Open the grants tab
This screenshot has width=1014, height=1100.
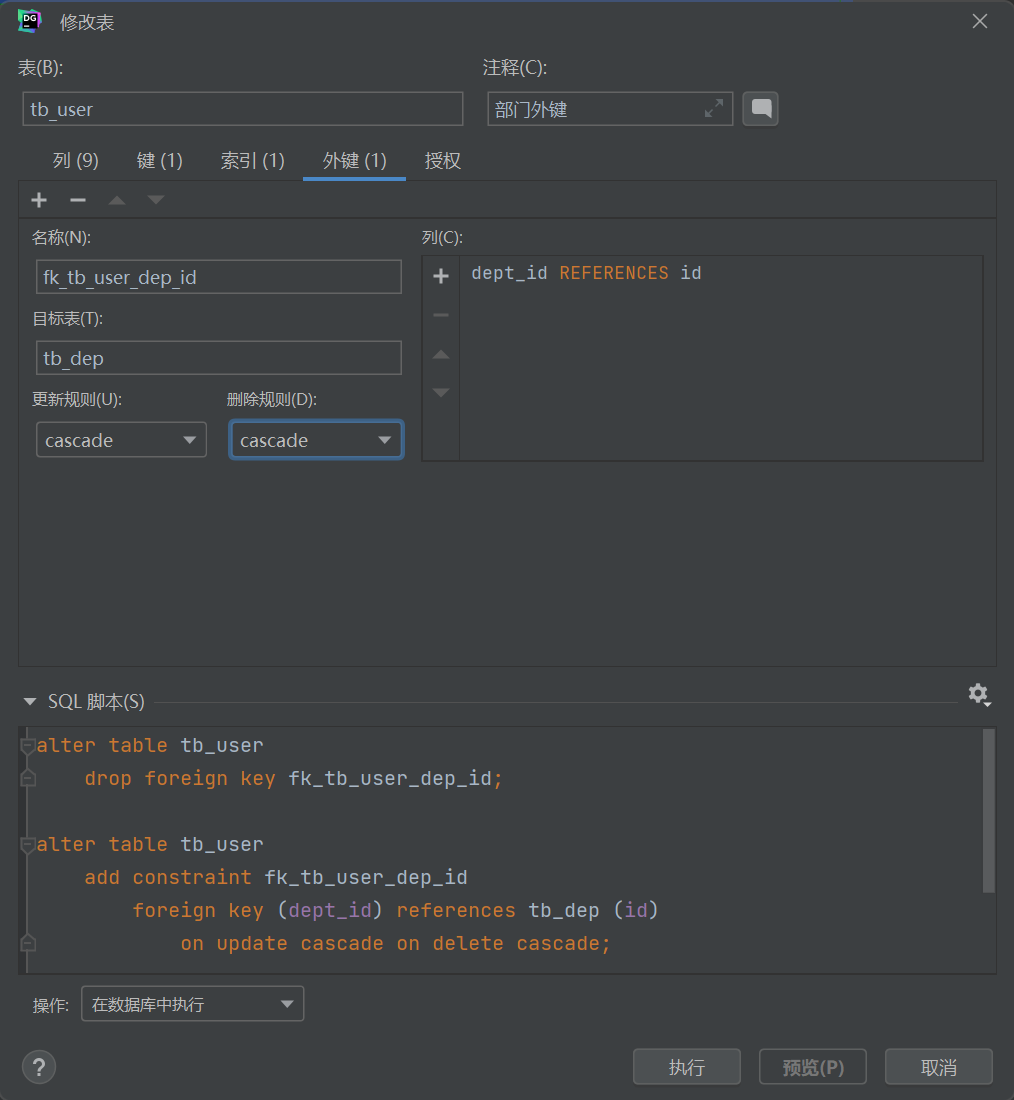(443, 161)
